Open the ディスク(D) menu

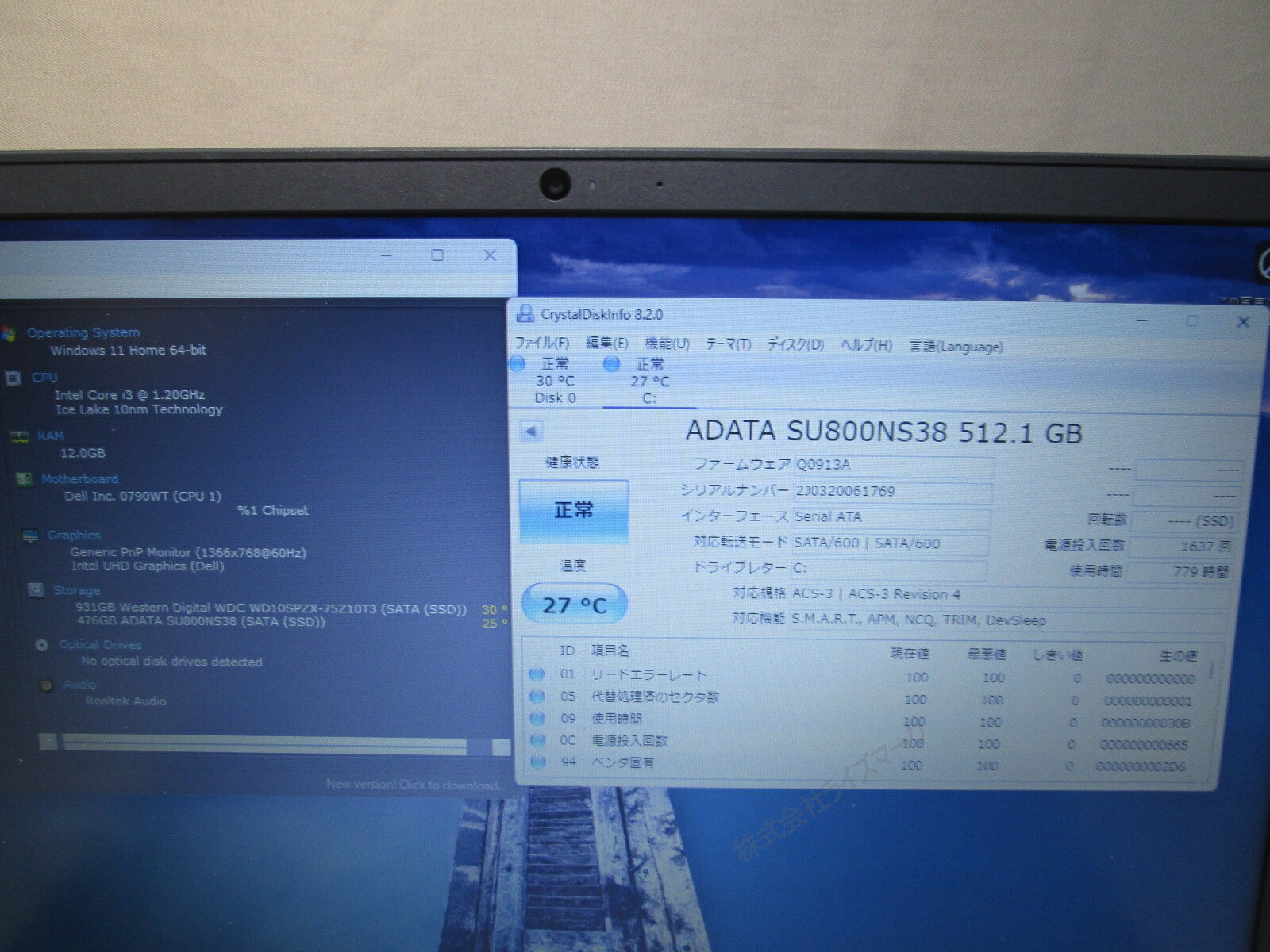pos(795,345)
